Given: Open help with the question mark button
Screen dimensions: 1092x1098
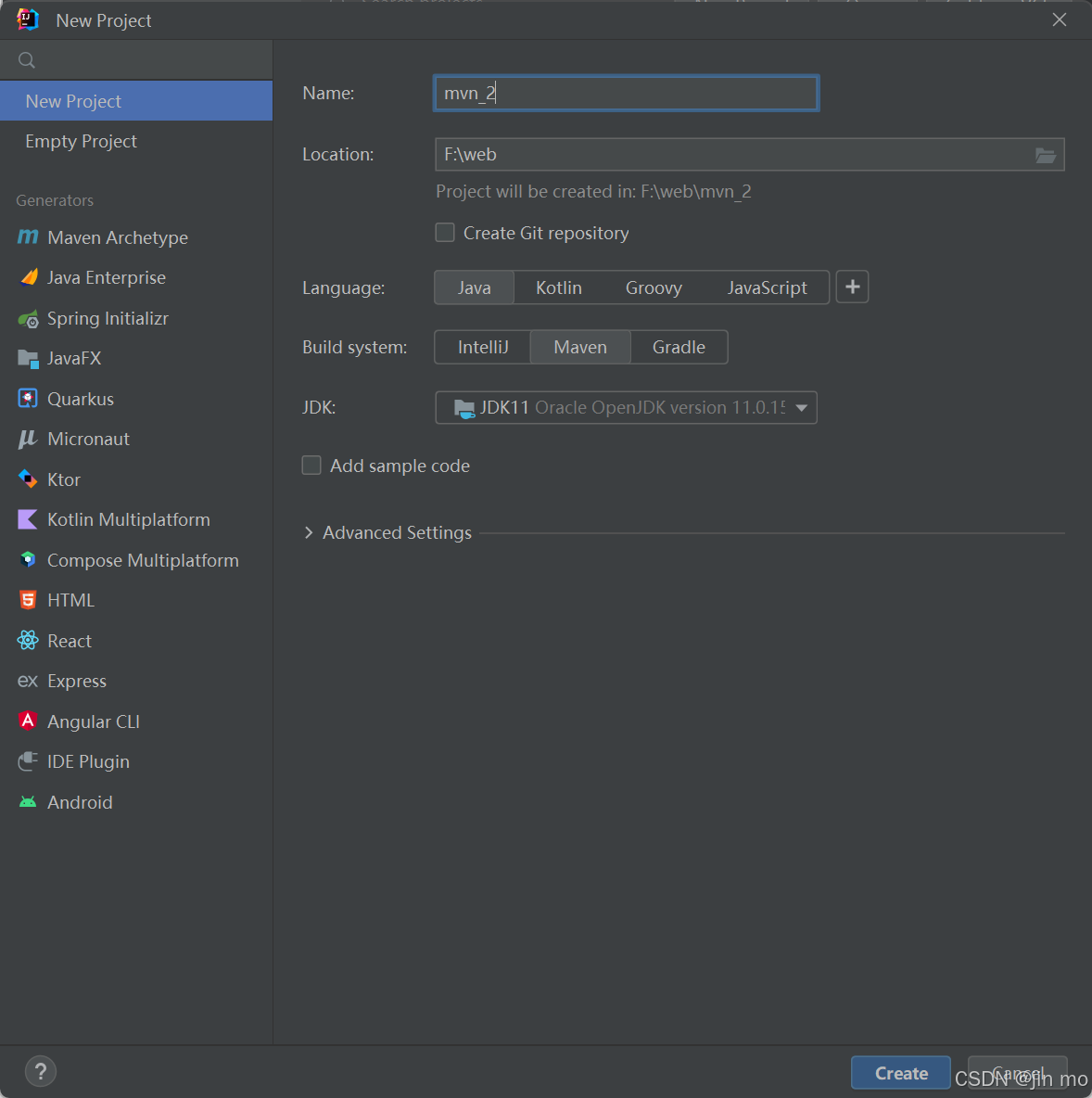Looking at the screenshot, I should click(x=41, y=1071).
